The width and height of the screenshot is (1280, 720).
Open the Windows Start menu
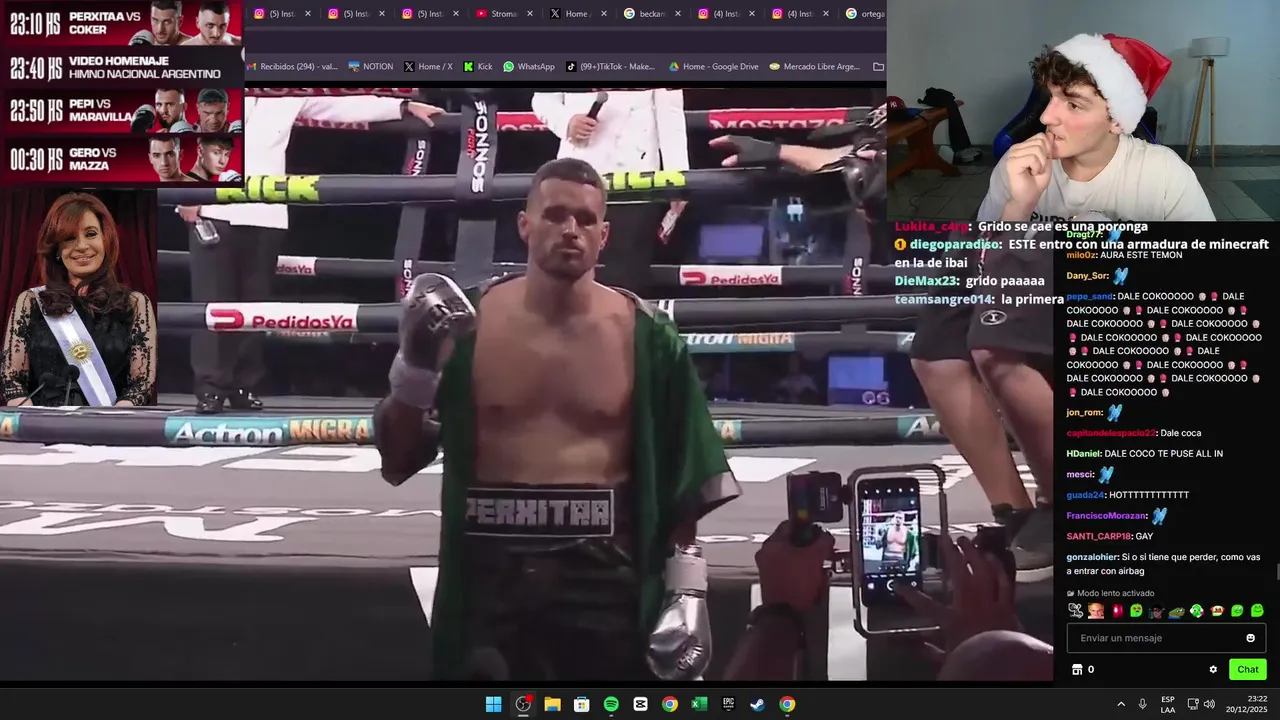(x=493, y=704)
